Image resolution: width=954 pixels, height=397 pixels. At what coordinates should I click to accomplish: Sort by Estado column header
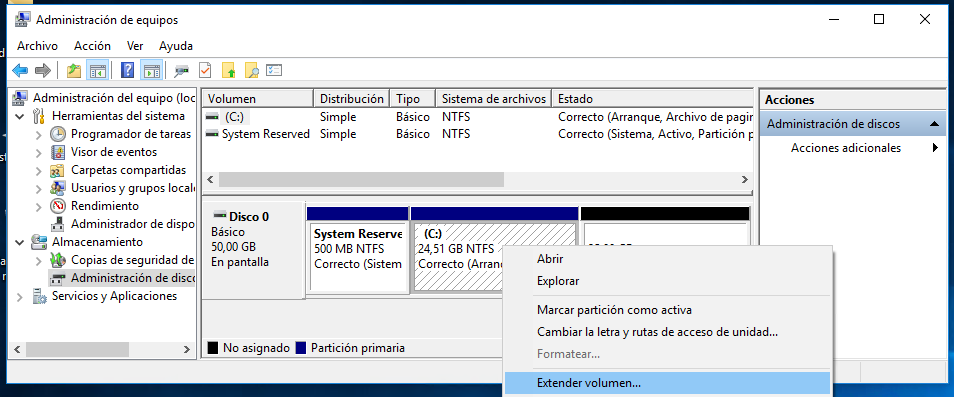pyautogui.click(x=653, y=98)
